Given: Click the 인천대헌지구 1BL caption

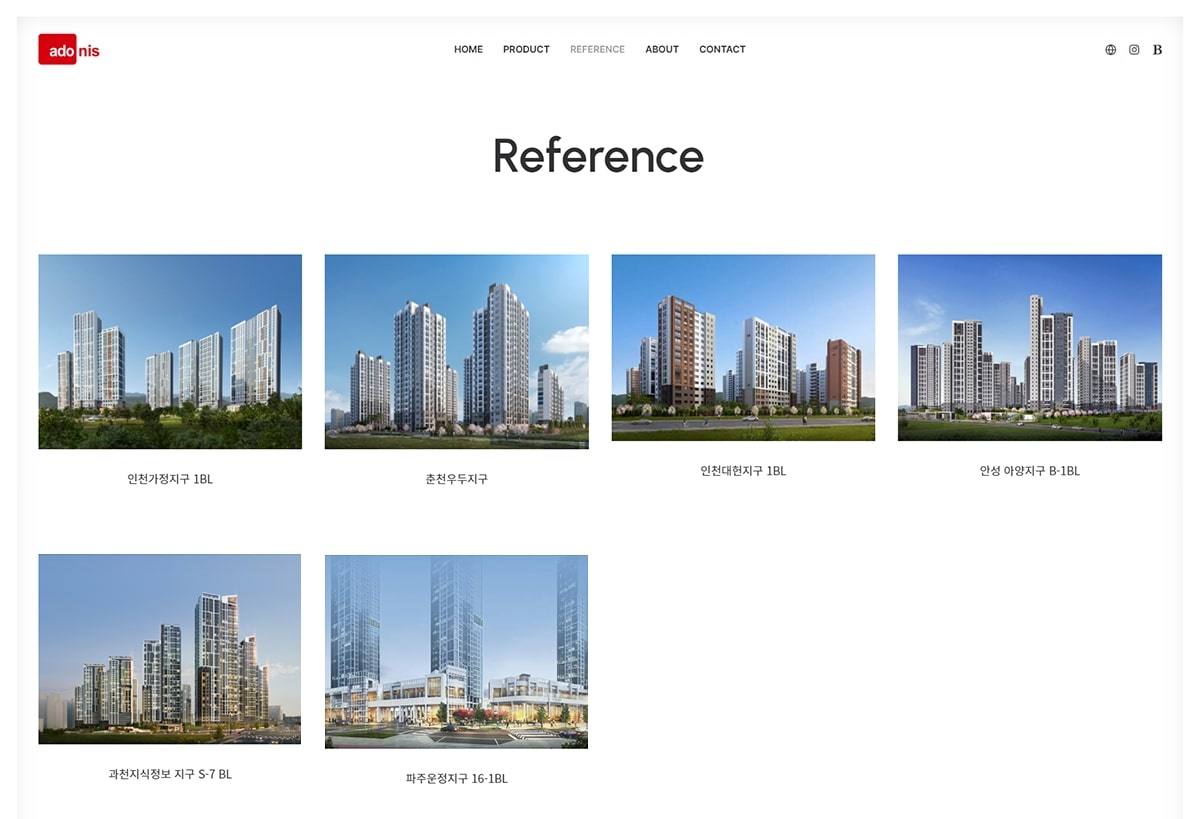Looking at the screenshot, I should point(743,471).
